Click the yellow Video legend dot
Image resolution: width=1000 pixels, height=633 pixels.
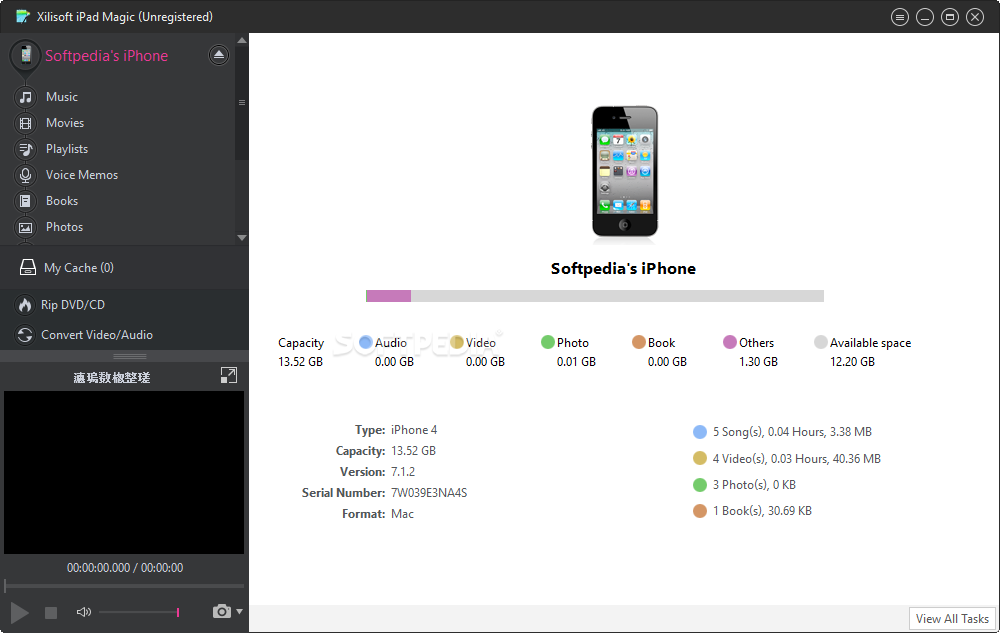point(457,342)
